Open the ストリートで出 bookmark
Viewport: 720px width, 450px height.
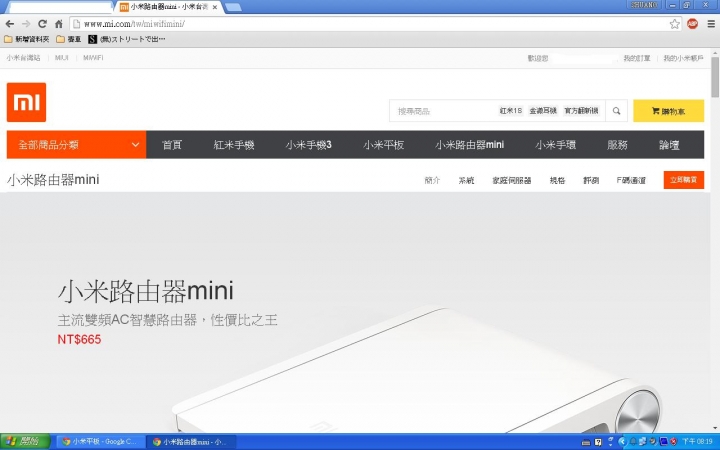click(x=127, y=39)
